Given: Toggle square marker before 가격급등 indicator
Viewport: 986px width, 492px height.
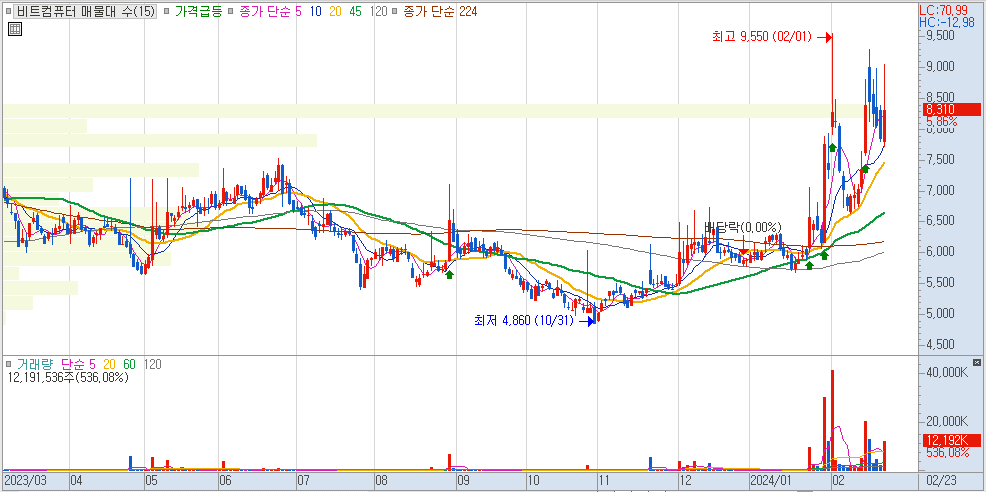Looking at the screenshot, I should 165,11.
